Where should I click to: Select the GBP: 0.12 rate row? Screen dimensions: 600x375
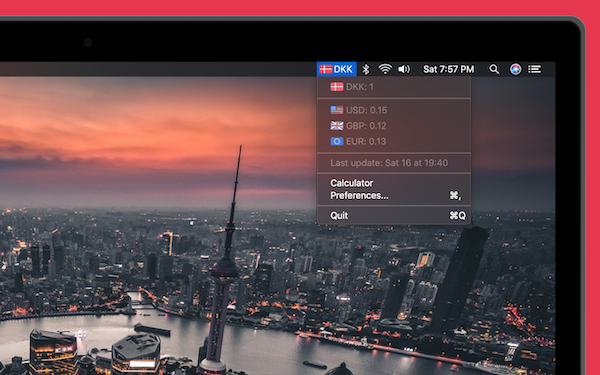(394, 126)
